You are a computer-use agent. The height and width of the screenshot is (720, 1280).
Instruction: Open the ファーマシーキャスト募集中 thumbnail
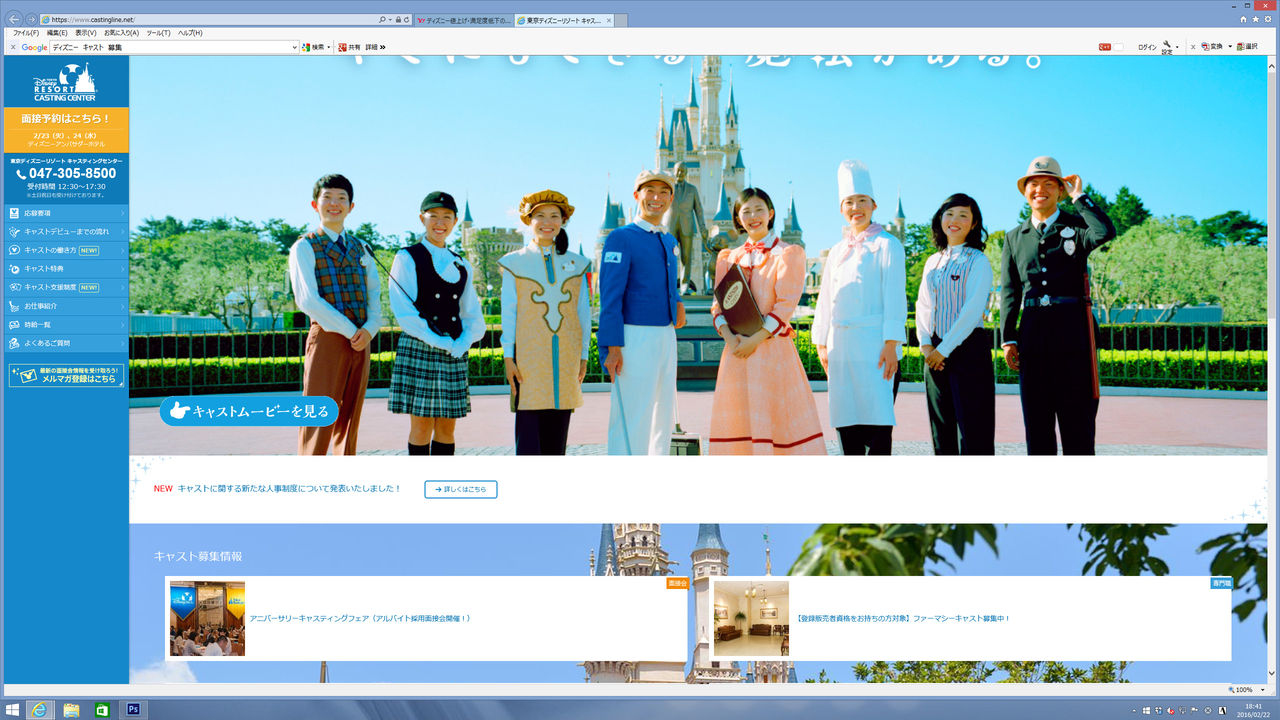(x=751, y=618)
